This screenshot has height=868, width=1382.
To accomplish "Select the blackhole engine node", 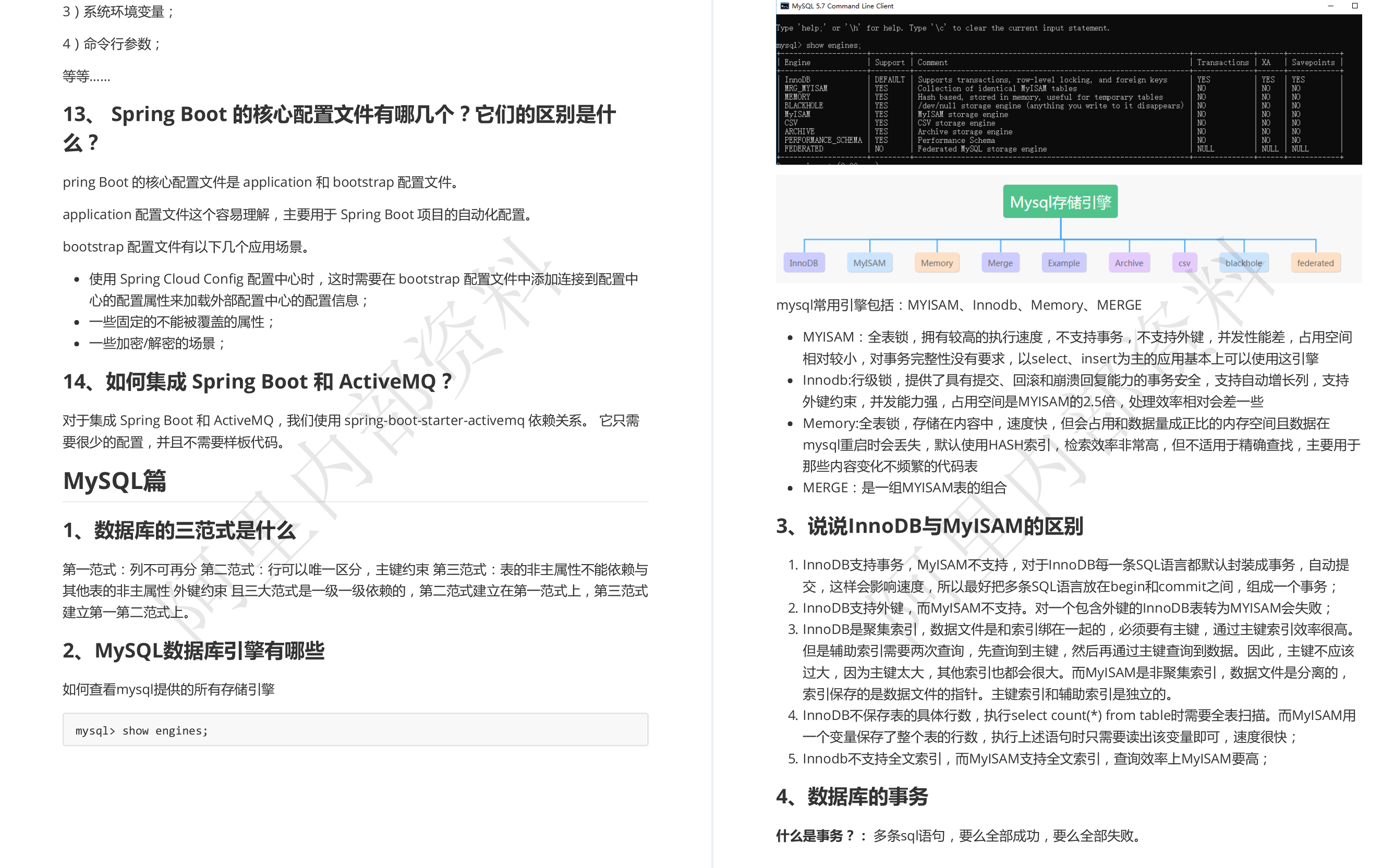I will click(1244, 263).
